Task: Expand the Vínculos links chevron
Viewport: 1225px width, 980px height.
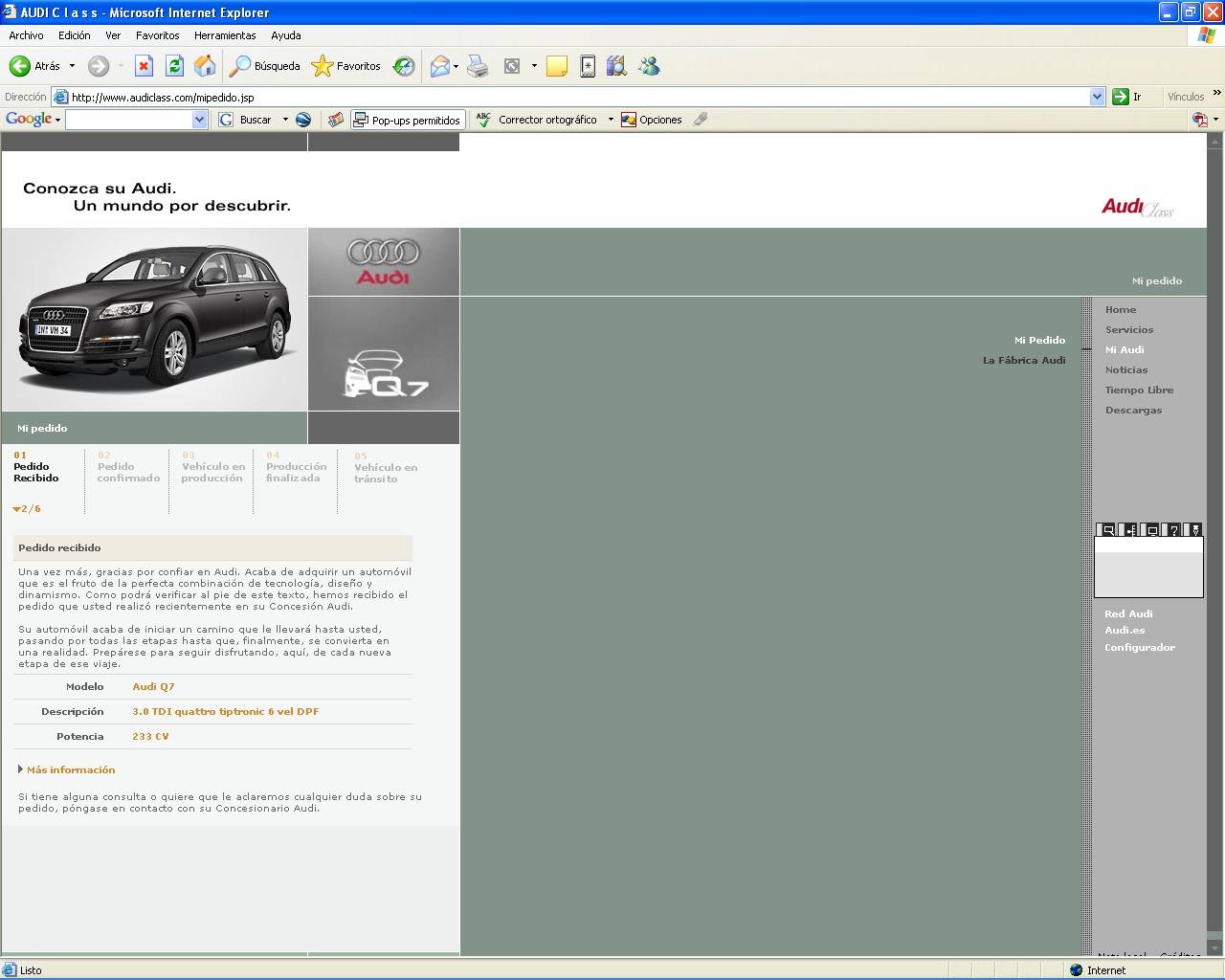Action: click(x=1216, y=94)
